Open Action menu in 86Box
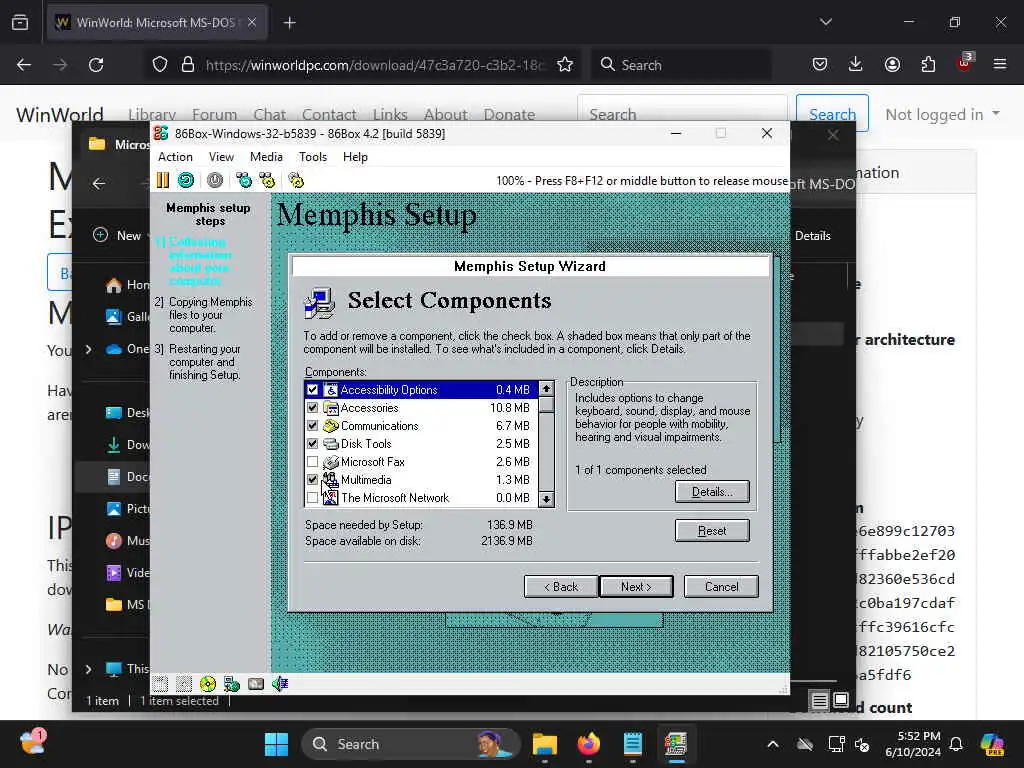The image size is (1024, 768). tap(175, 157)
